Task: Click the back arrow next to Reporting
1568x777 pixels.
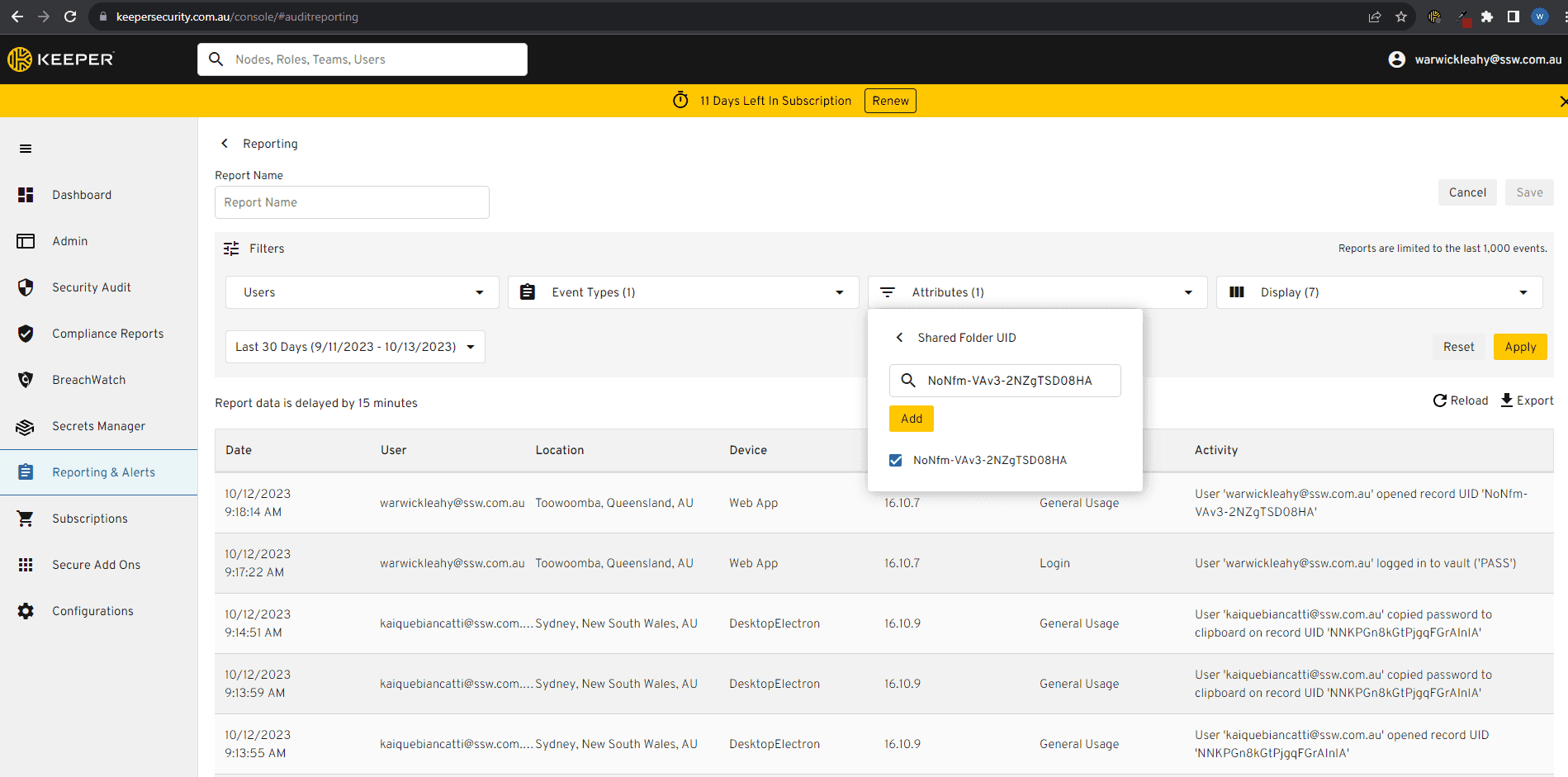Action: click(225, 144)
